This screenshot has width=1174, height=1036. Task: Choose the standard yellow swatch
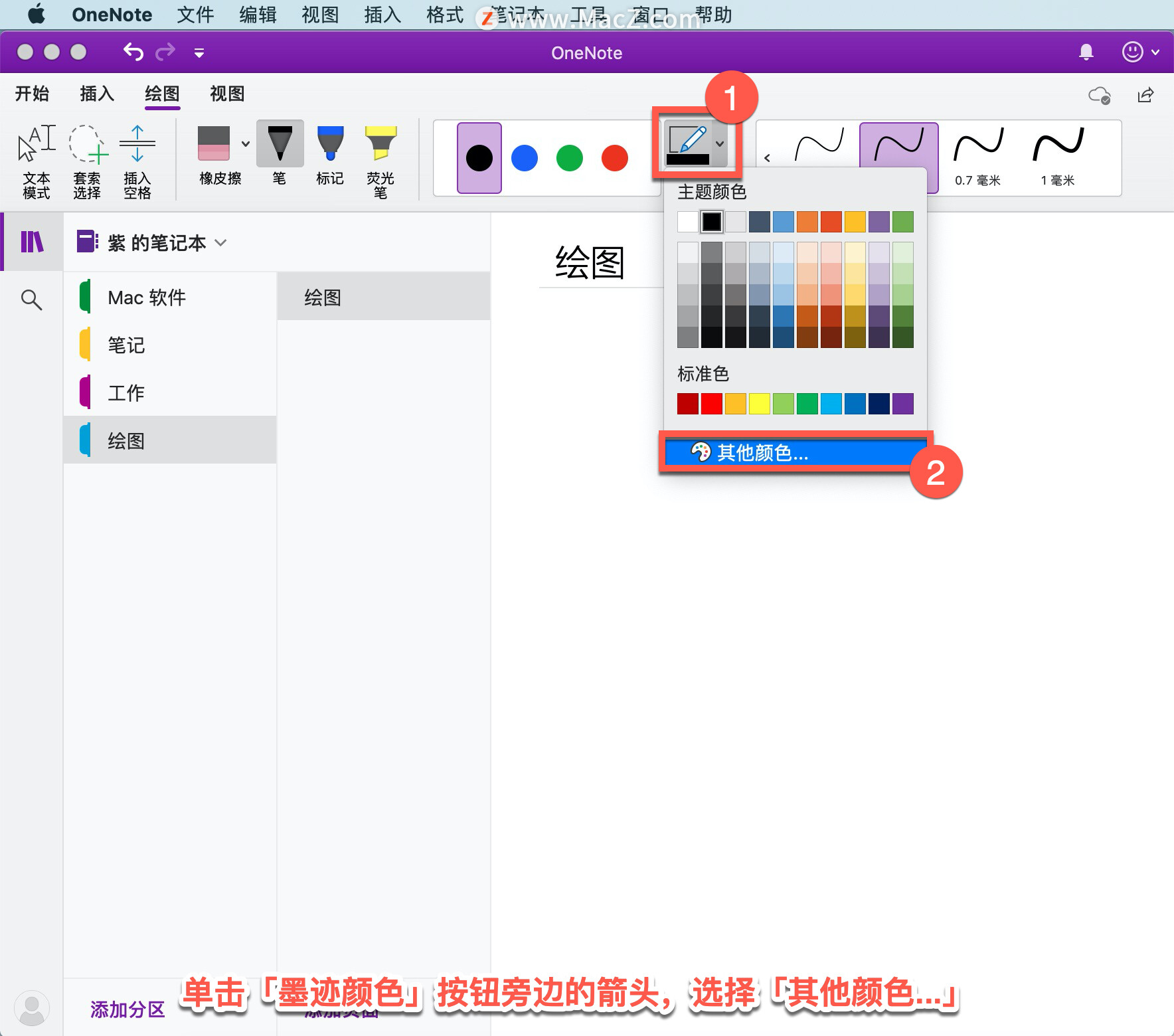click(760, 404)
